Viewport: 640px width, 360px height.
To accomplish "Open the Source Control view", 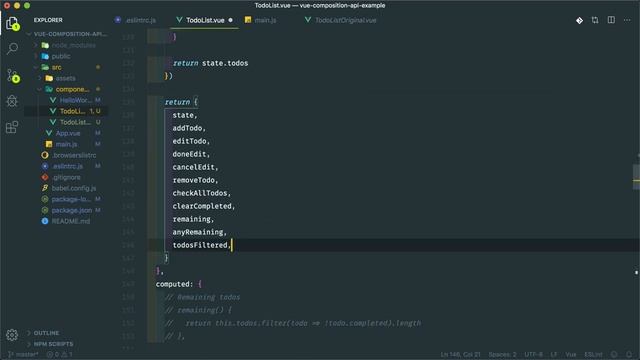I will [x=13, y=76].
